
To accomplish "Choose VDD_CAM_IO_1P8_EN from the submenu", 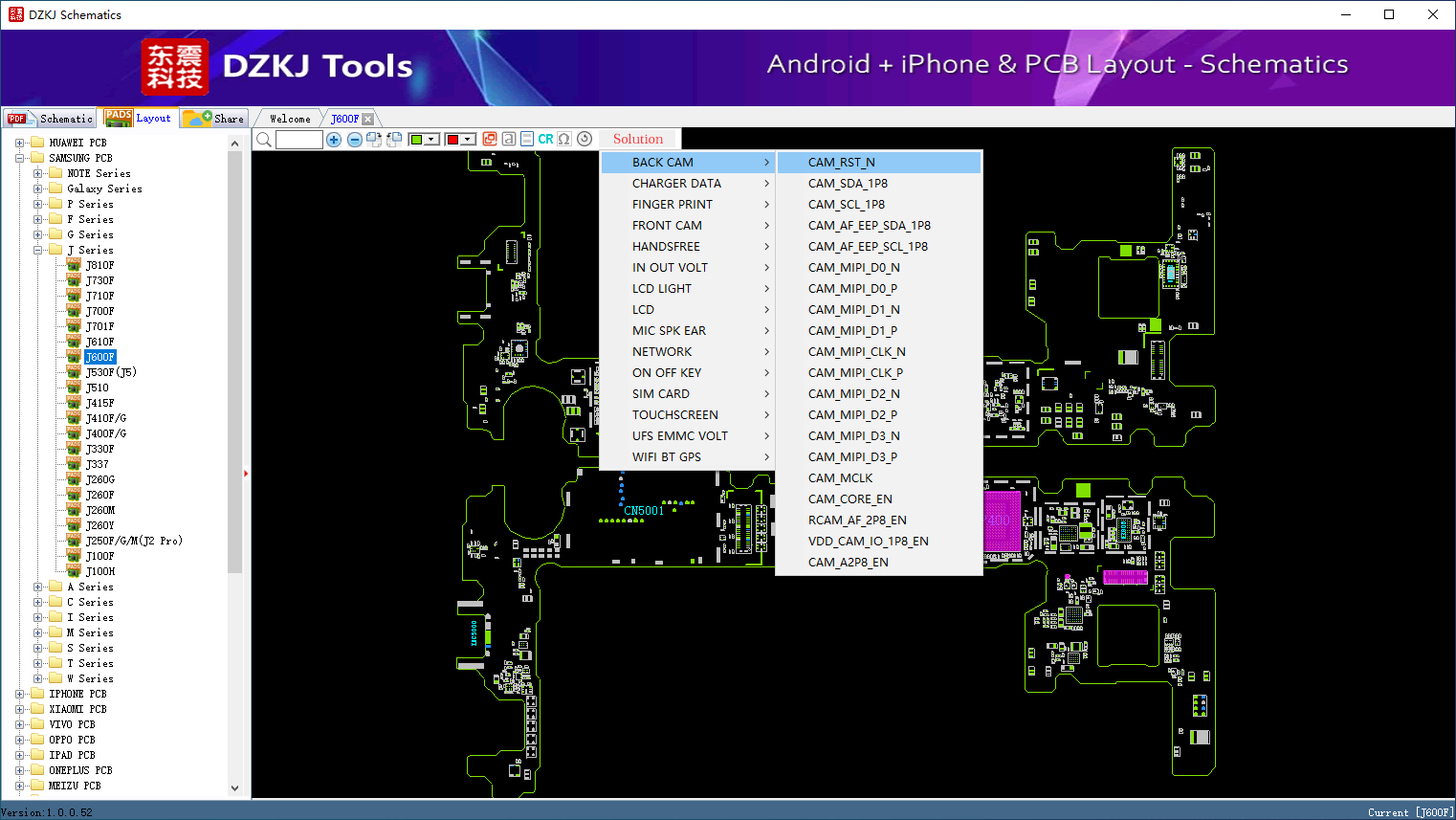I will 879,542.
